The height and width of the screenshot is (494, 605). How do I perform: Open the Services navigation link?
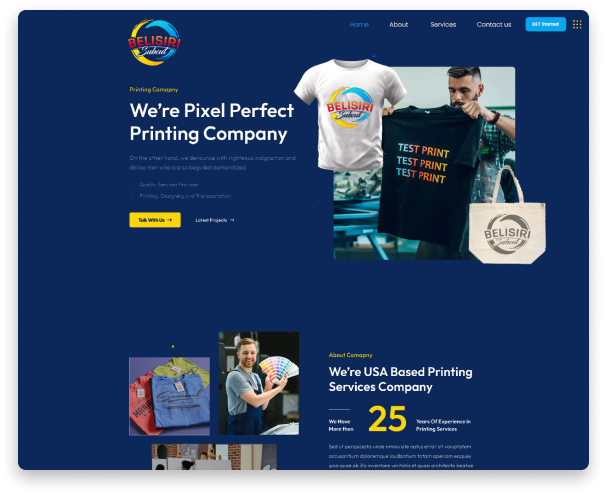point(443,24)
